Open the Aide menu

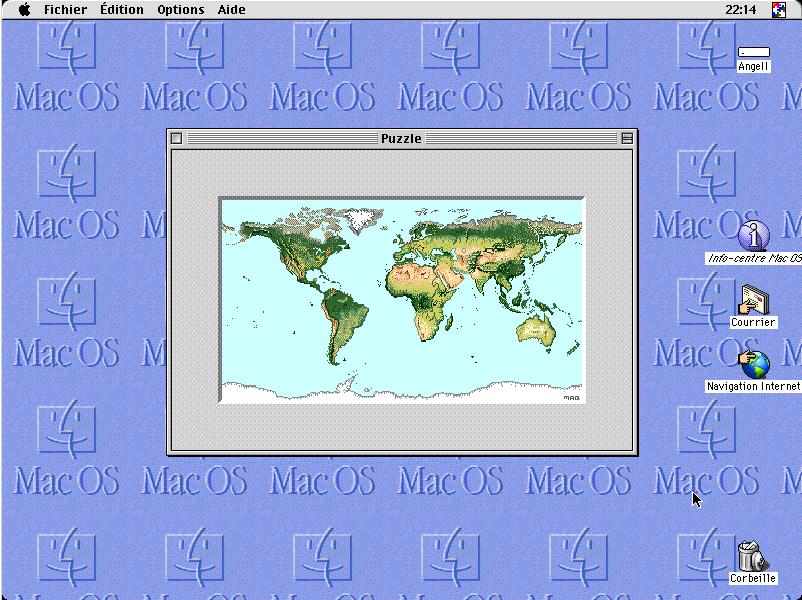click(x=232, y=9)
